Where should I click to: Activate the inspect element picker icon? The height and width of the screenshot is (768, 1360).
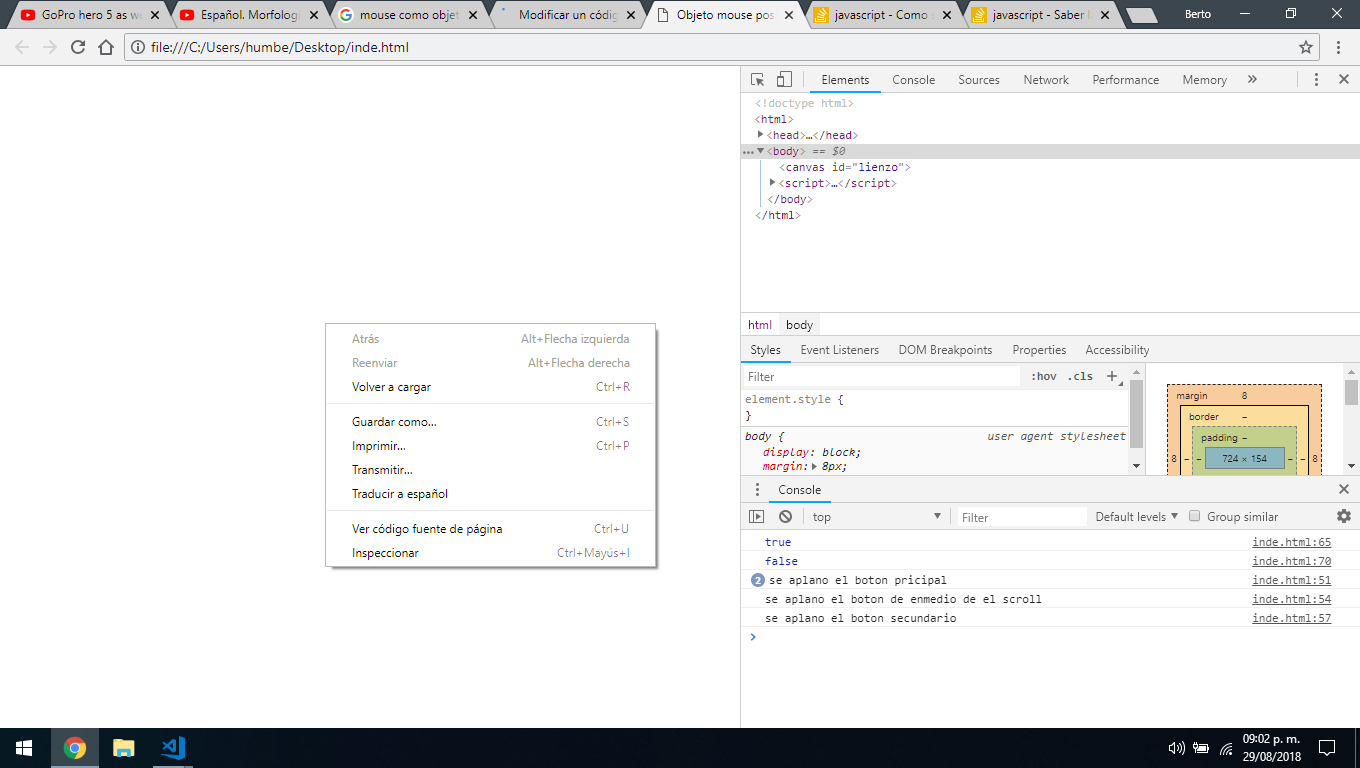coord(758,80)
